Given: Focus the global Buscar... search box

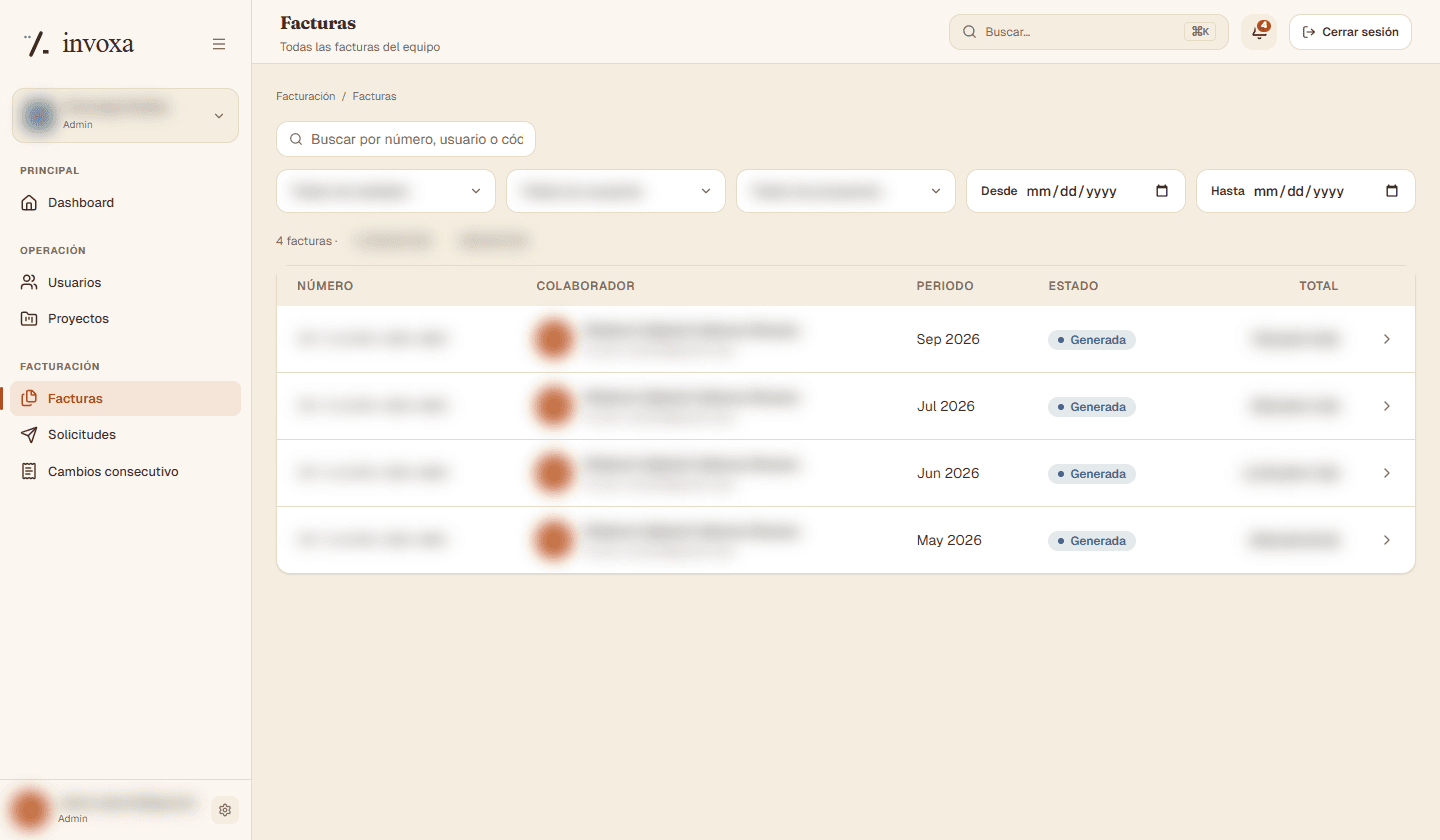Looking at the screenshot, I should click(x=1088, y=32).
